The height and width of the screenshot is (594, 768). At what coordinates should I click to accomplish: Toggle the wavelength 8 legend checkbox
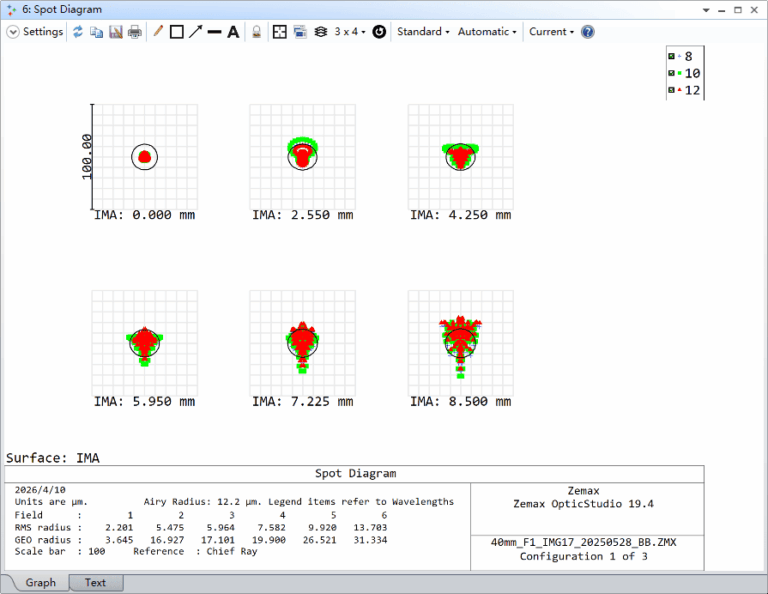(671, 57)
